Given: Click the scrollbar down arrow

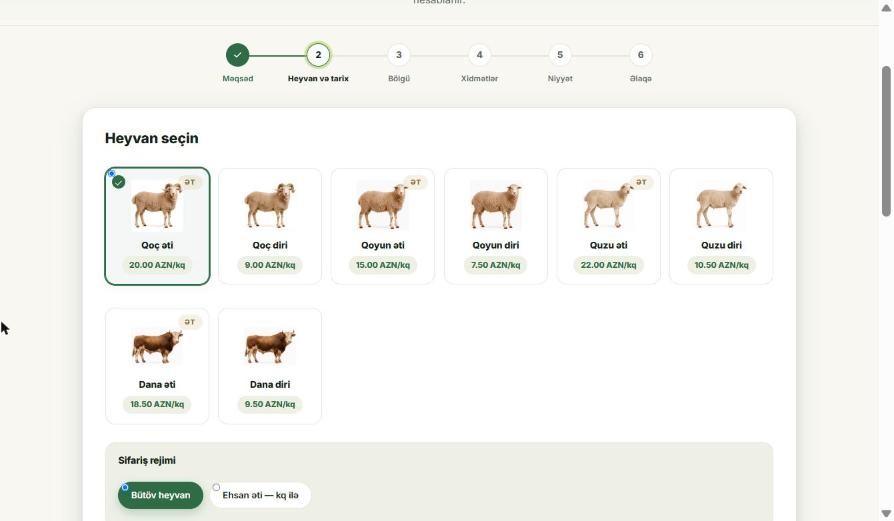Looking at the screenshot, I should pos(886,513).
